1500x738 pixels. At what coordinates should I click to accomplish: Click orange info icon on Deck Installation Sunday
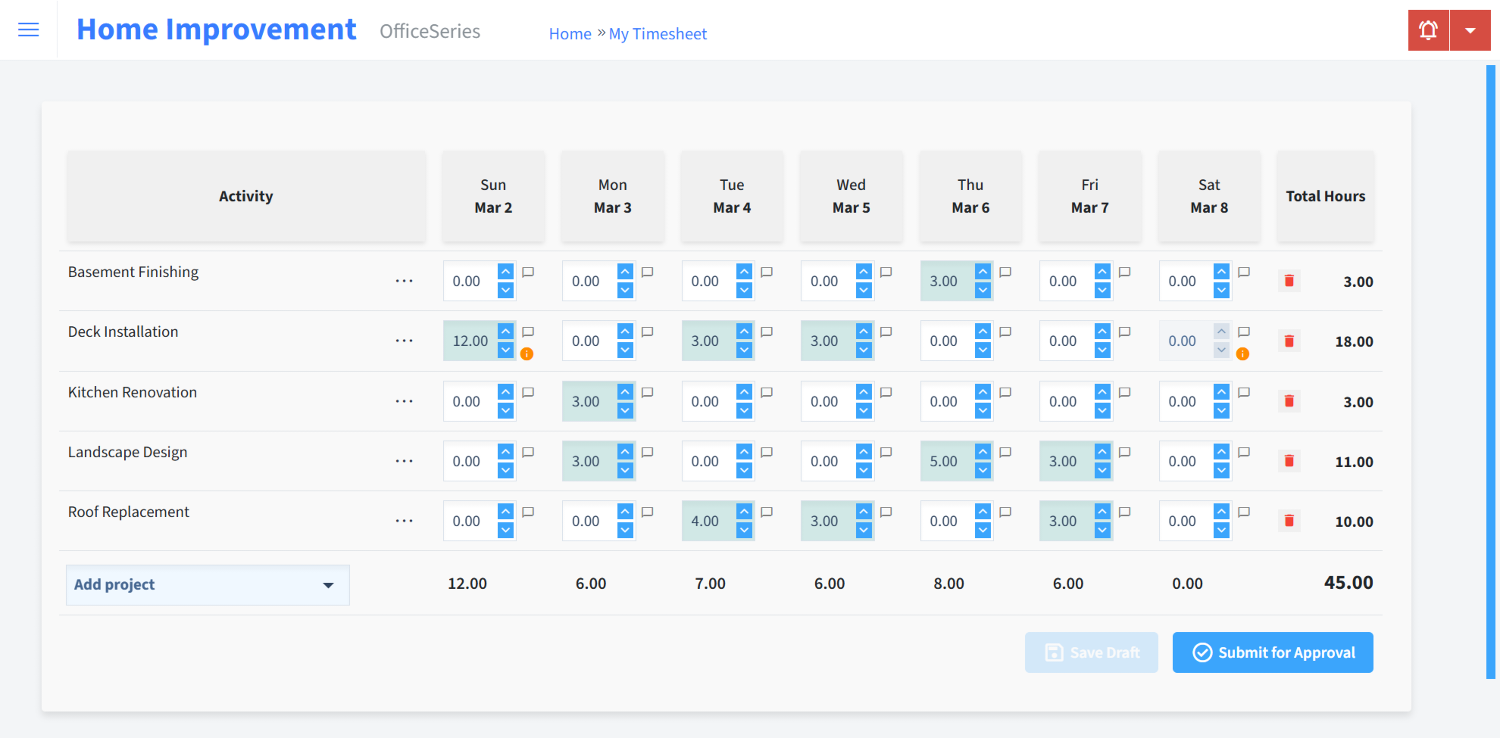click(x=527, y=353)
